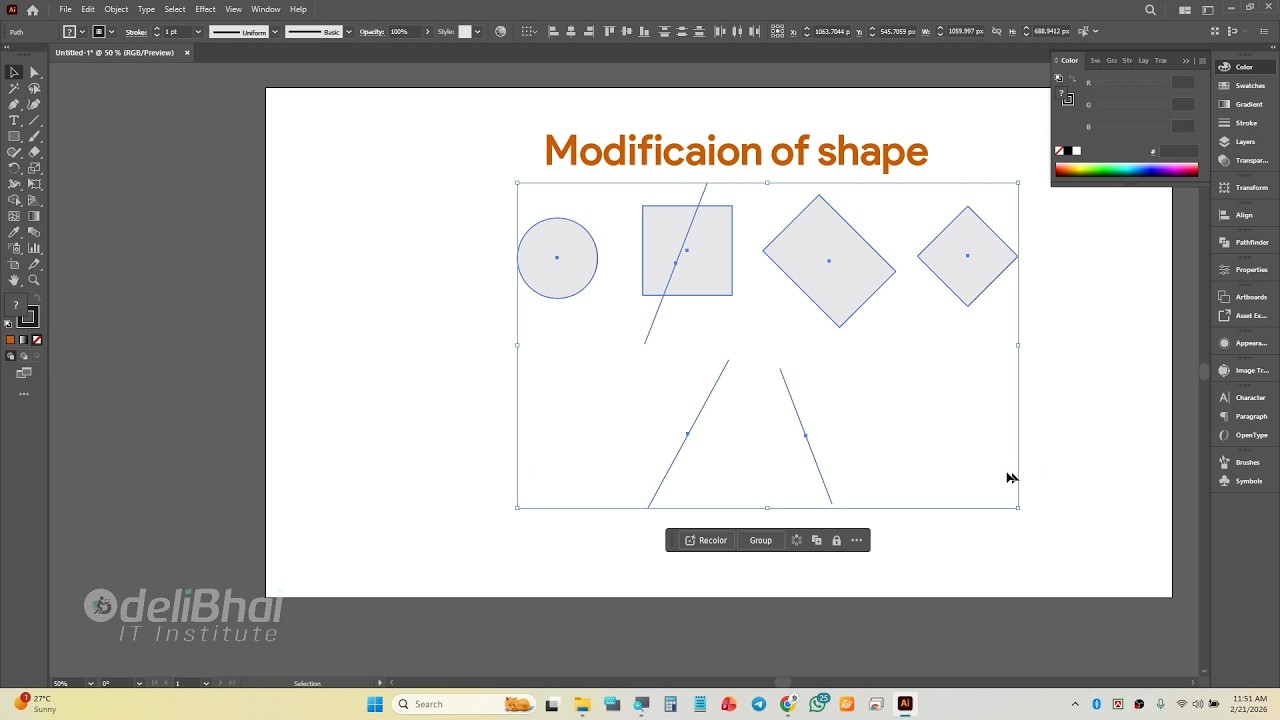Screen dimensions: 1280x720
Task: Pick a color from the spectrum bar
Action: tap(1126, 170)
